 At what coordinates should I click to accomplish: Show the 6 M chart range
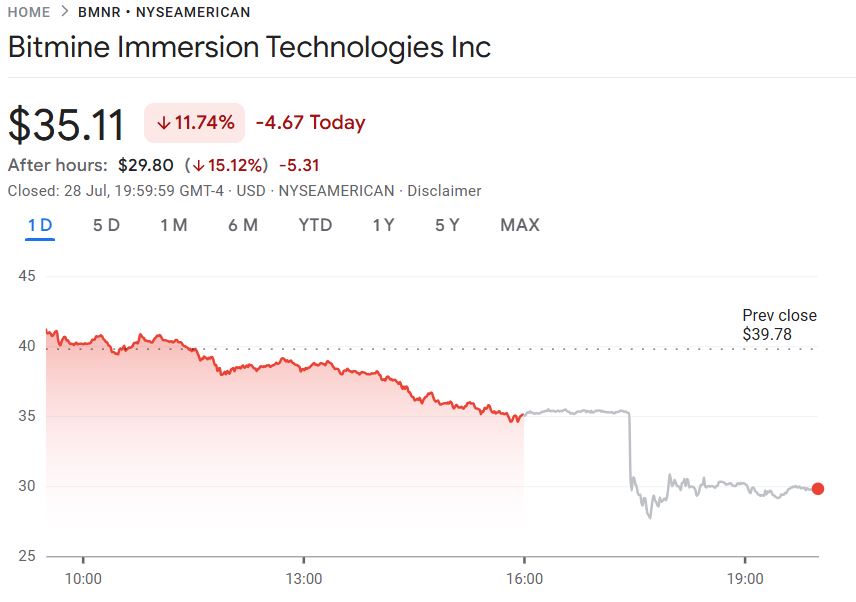pos(243,225)
